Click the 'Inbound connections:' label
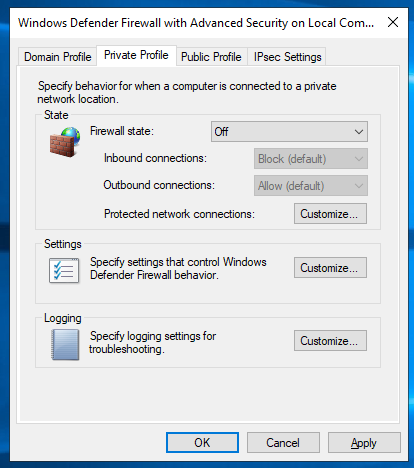The height and width of the screenshot is (468, 414). [x=155, y=158]
